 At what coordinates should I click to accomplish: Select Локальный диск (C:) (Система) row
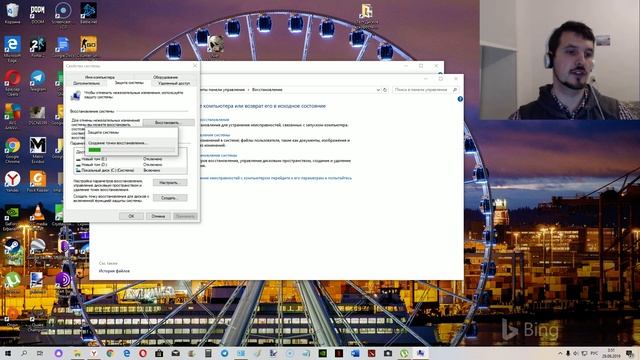131,170
